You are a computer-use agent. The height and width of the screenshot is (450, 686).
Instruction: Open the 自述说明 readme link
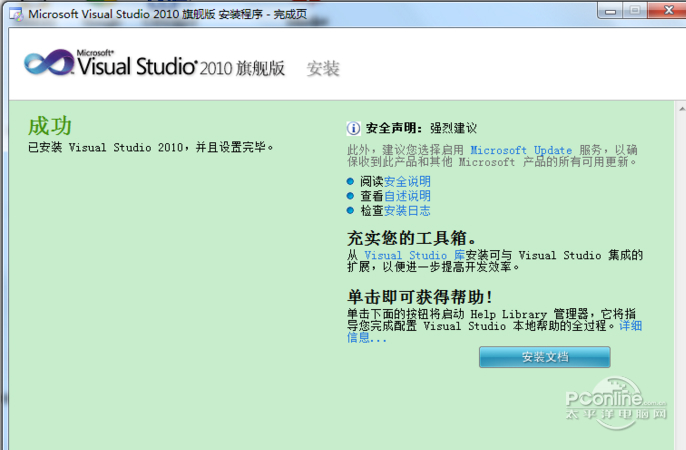[407, 195]
